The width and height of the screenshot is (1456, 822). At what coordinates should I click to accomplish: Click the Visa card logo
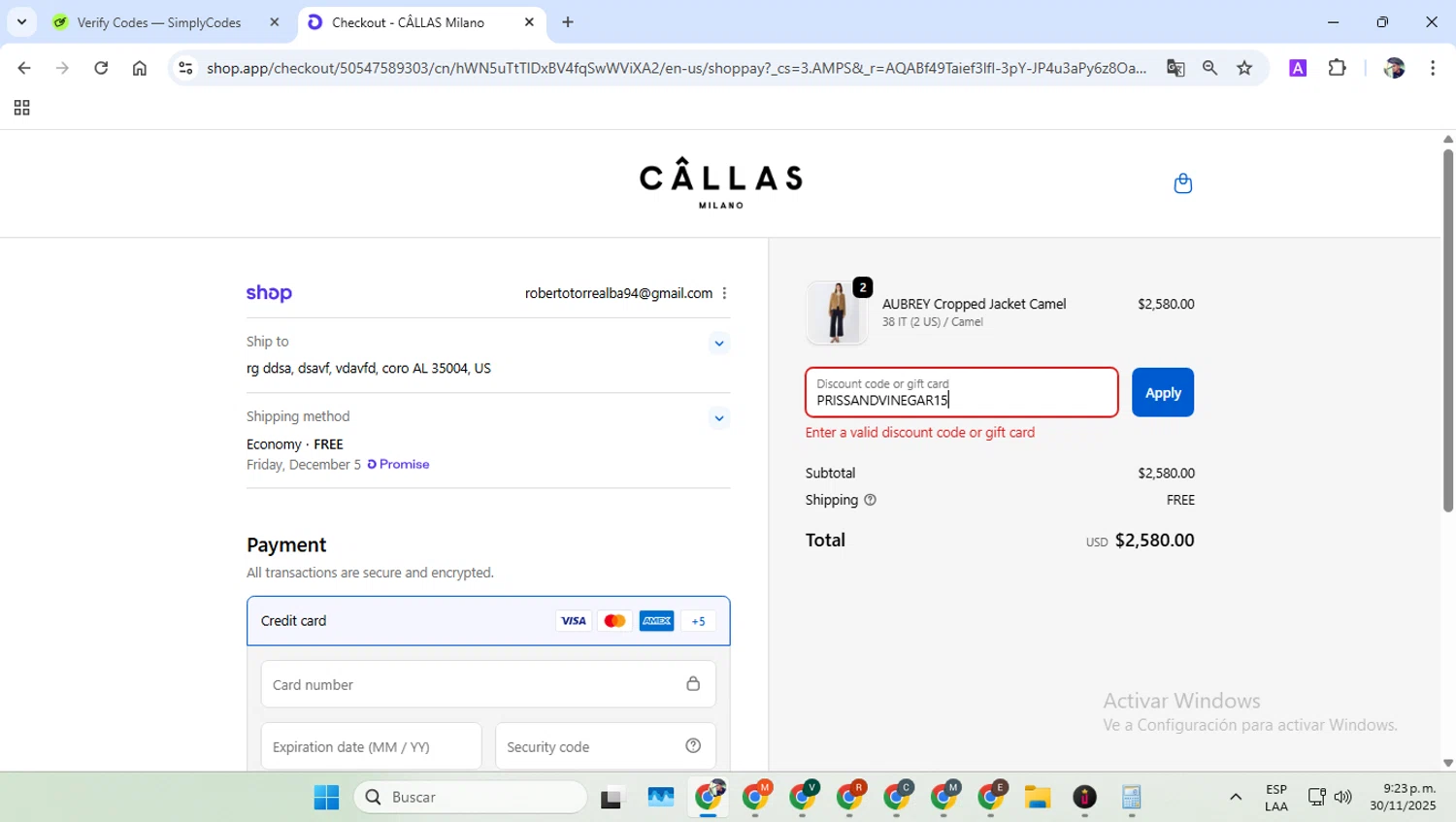tap(574, 621)
